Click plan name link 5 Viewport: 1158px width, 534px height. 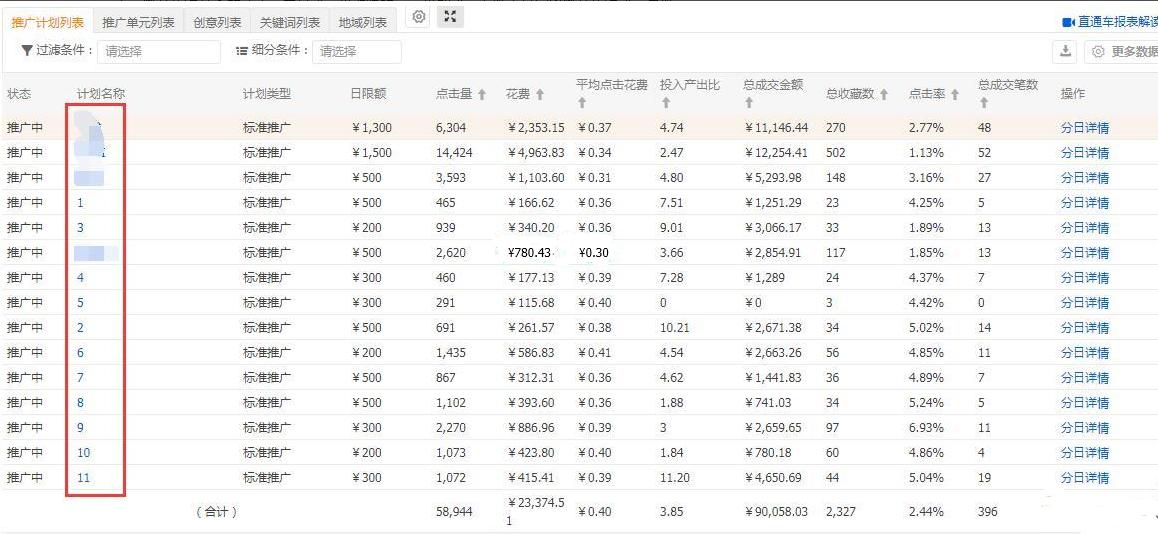click(x=80, y=303)
